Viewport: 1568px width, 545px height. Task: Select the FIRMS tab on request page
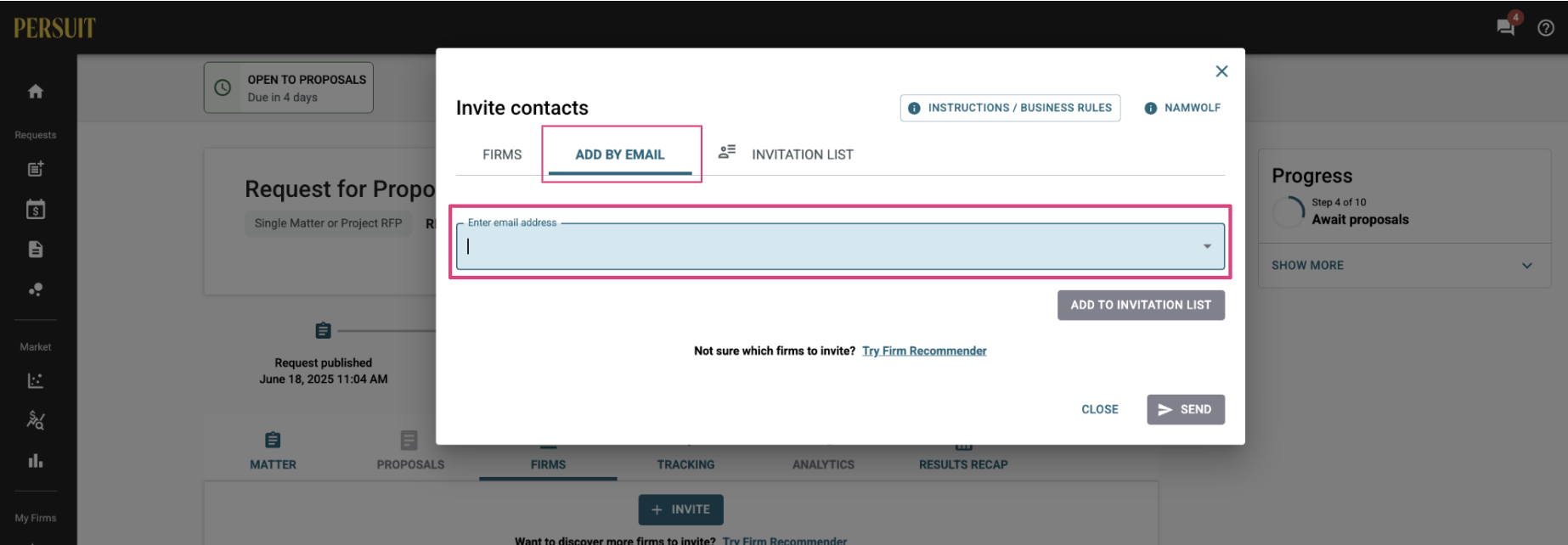(548, 464)
